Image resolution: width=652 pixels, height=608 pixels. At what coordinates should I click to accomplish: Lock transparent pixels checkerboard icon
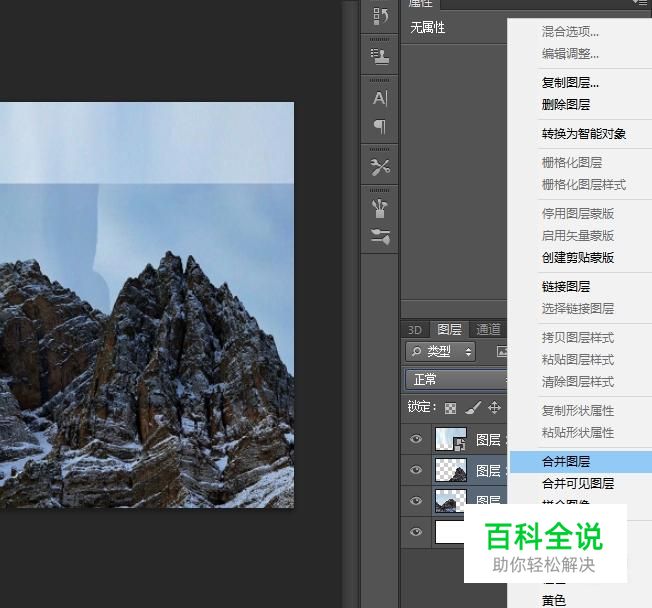pos(450,408)
